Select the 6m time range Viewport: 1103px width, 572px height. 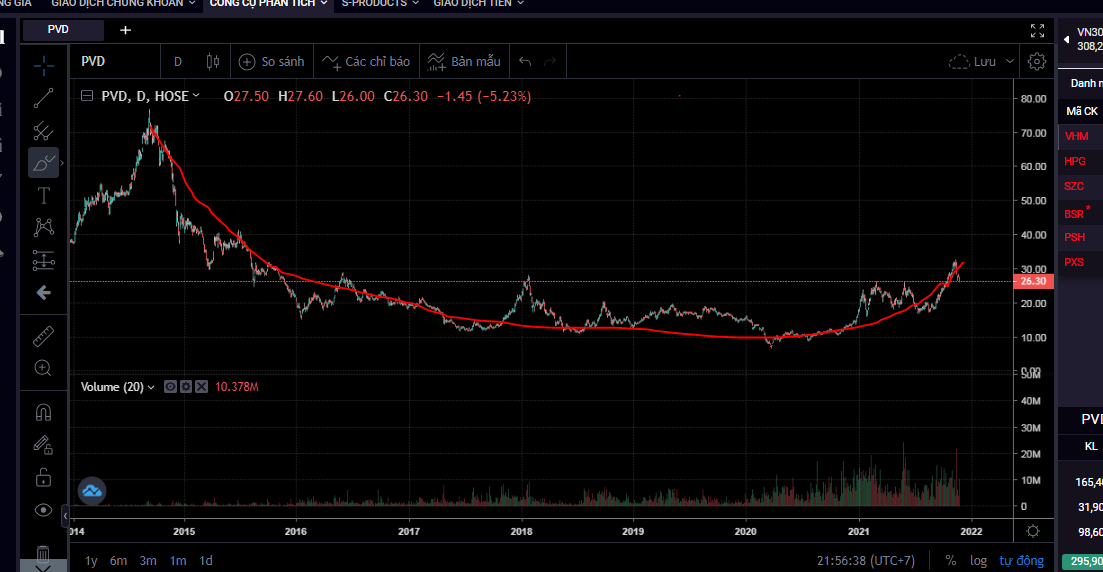pyautogui.click(x=119, y=561)
